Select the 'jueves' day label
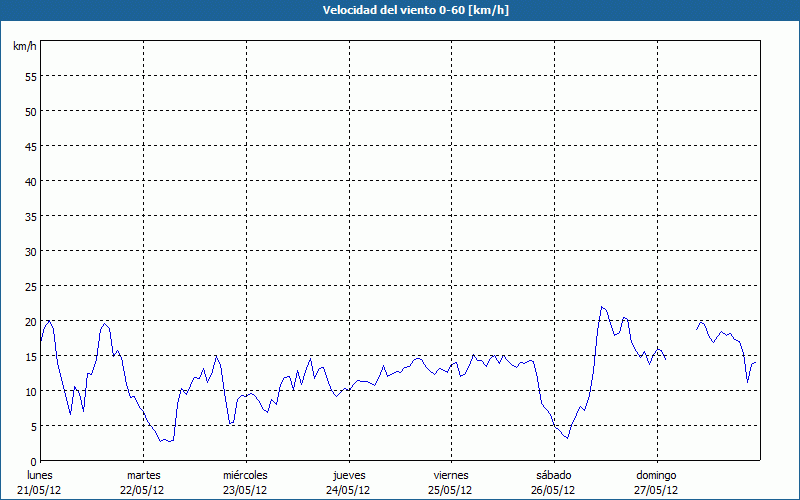Screen dimensions: 800x500 pos(348,475)
